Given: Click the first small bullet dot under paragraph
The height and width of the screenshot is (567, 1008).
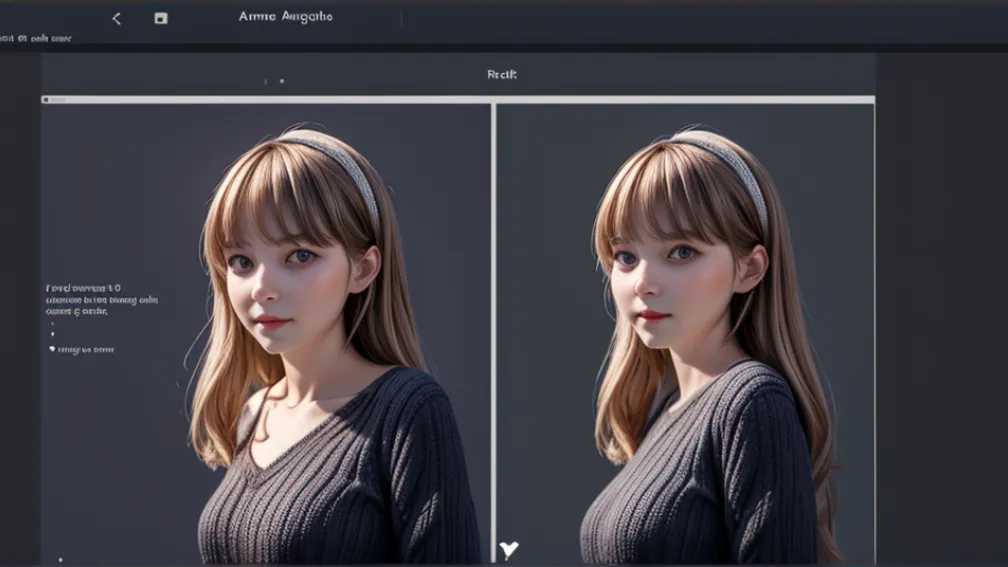Looking at the screenshot, I should click(x=52, y=324).
